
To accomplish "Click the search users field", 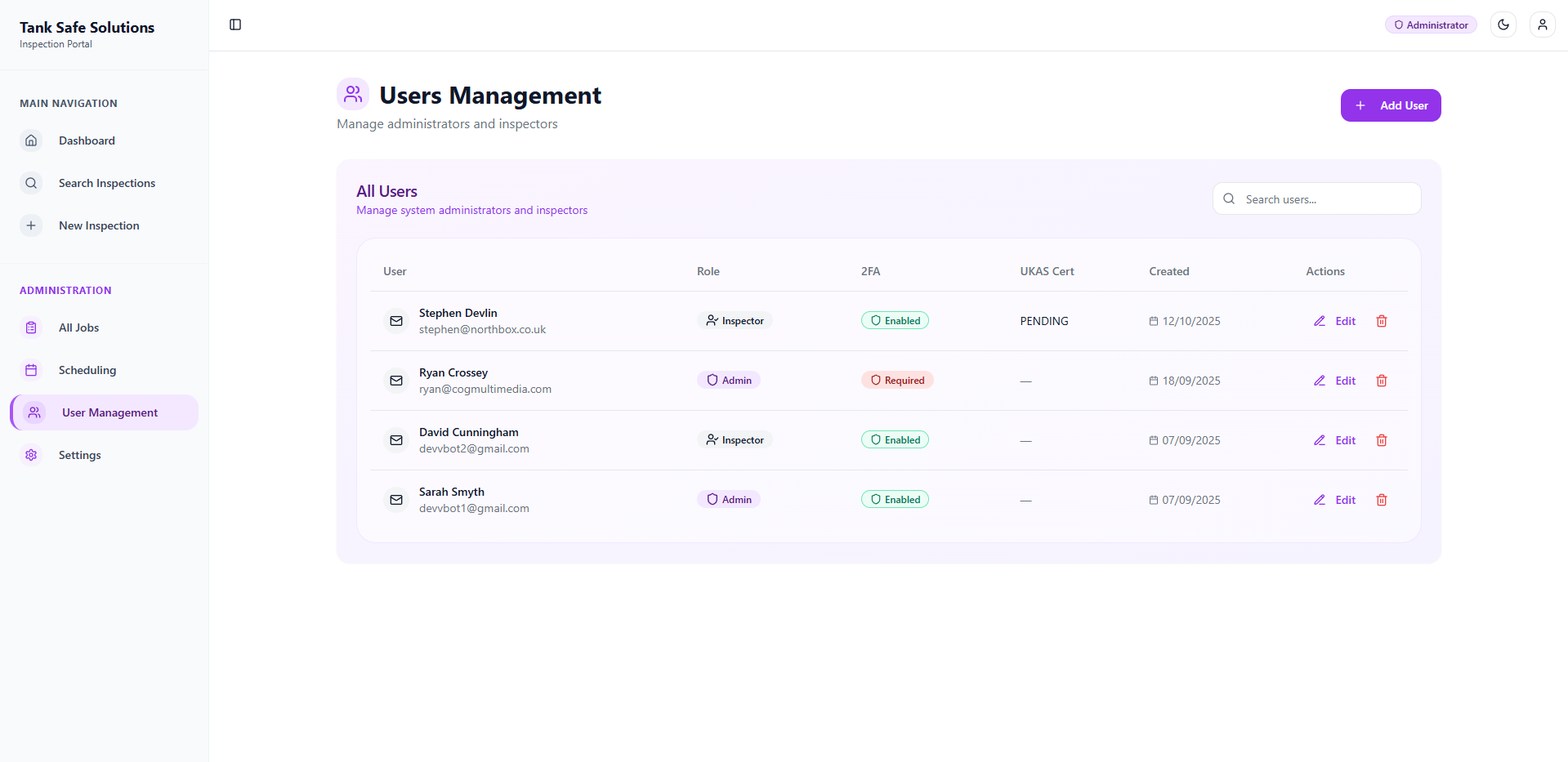I will click(1316, 198).
